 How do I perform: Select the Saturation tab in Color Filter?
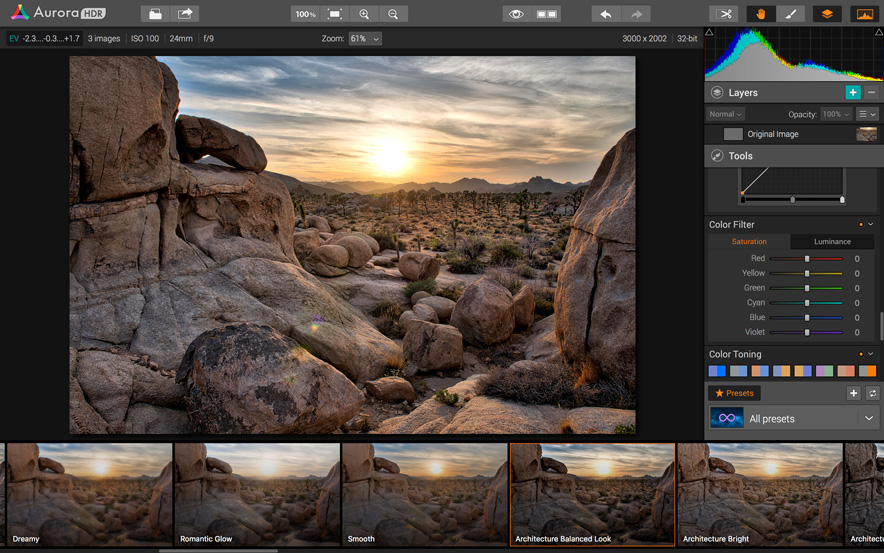(749, 242)
